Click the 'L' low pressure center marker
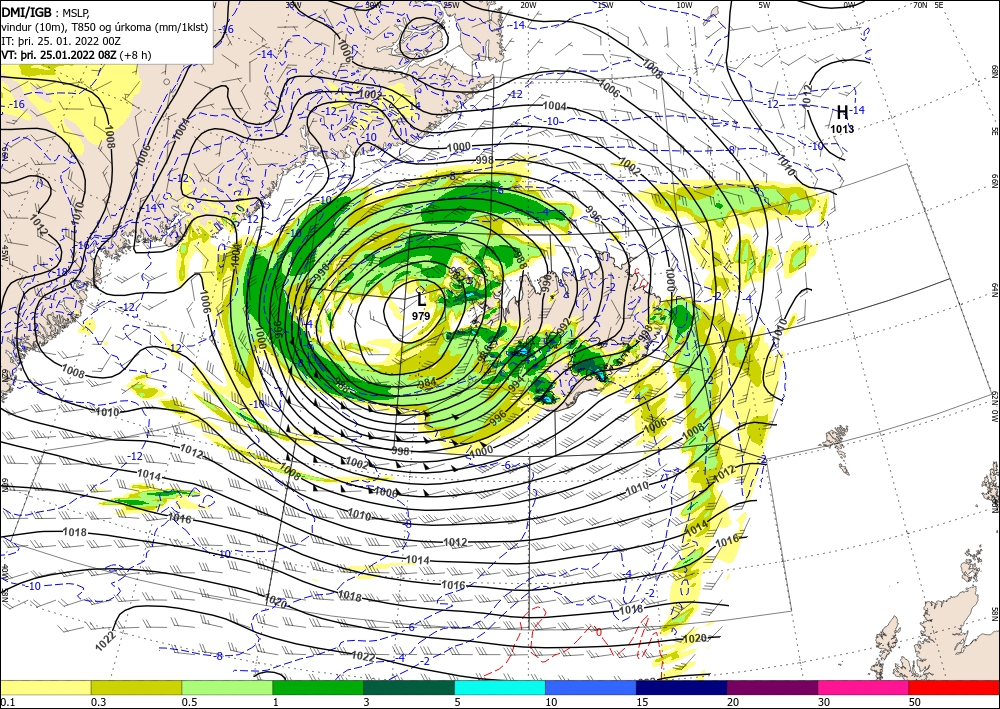1000x709 pixels. coord(421,298)
